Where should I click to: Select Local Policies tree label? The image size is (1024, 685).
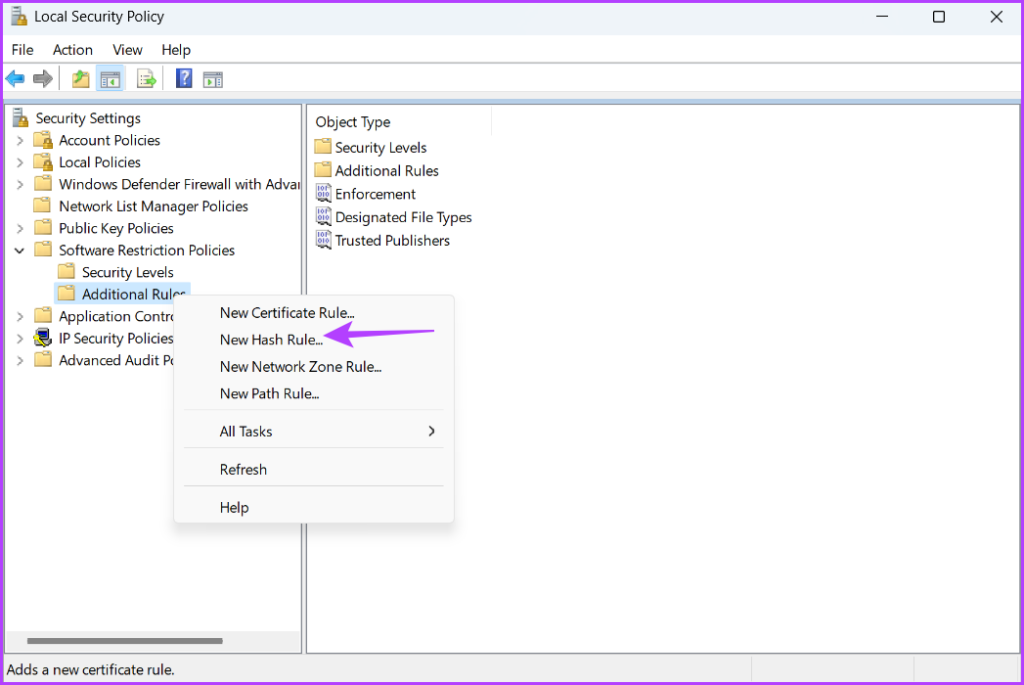(100, 162)
